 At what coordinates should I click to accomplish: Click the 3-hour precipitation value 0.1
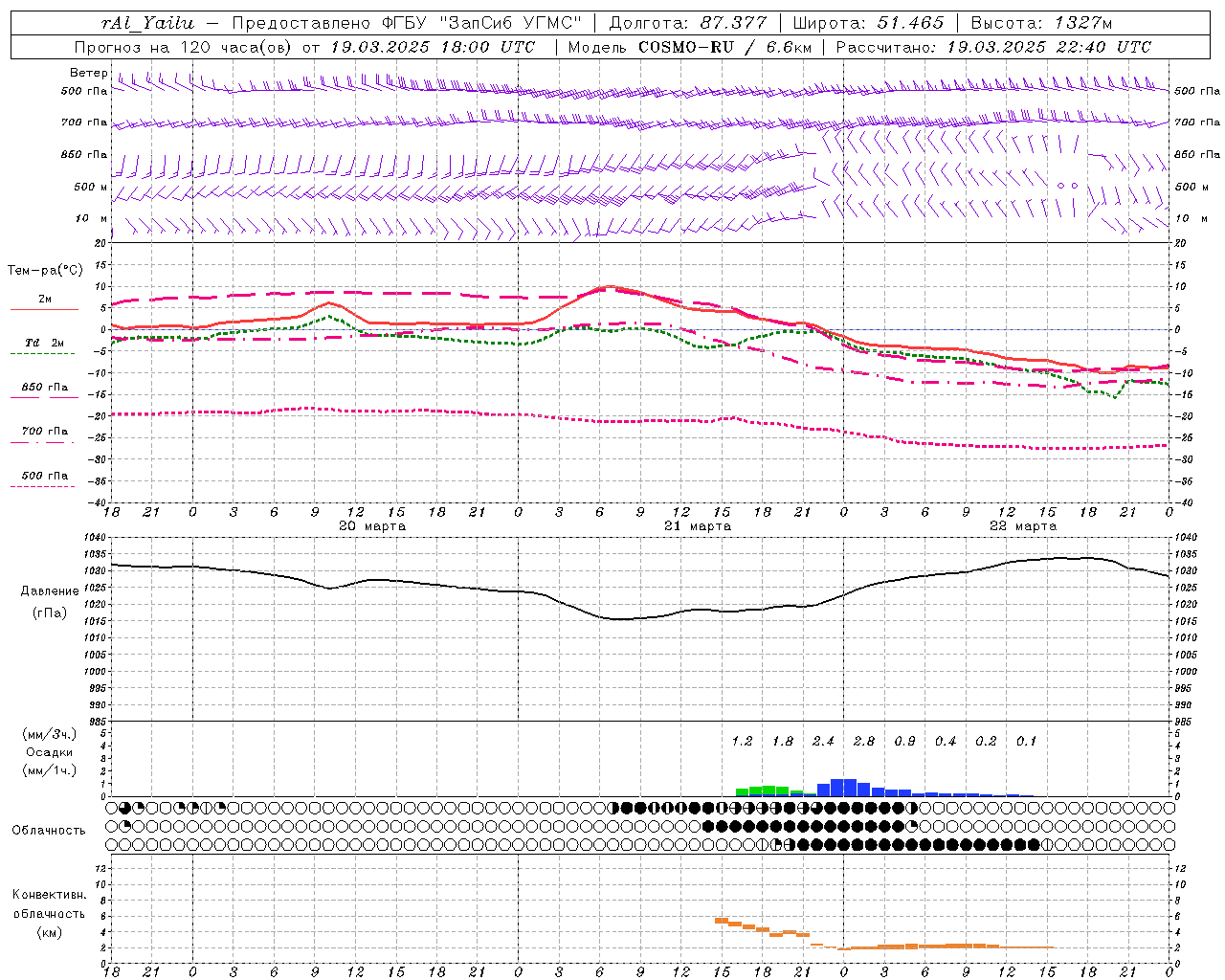(1026, 741)
